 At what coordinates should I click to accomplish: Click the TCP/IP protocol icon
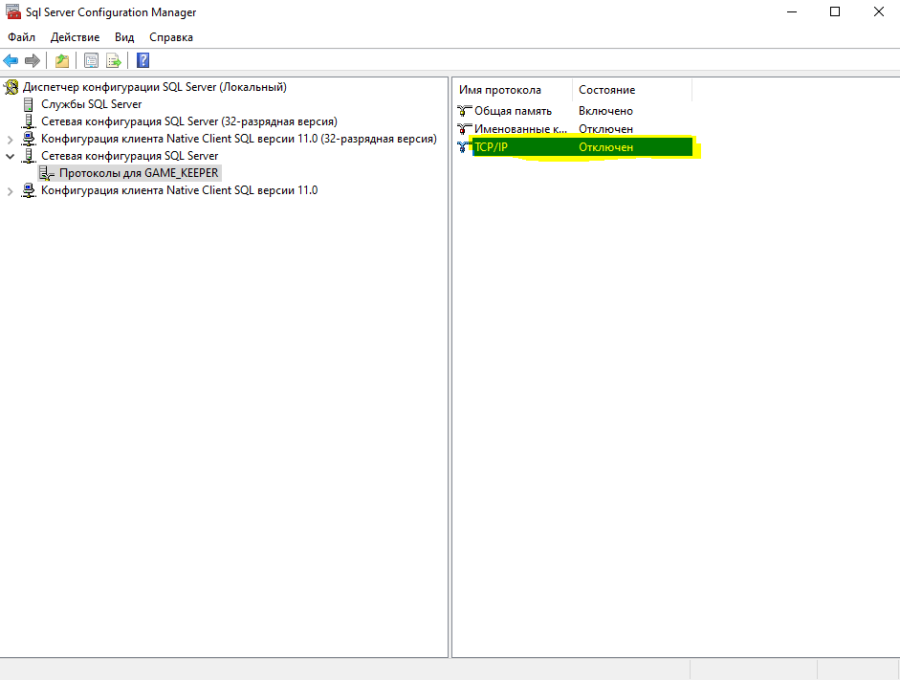(463, 147)
